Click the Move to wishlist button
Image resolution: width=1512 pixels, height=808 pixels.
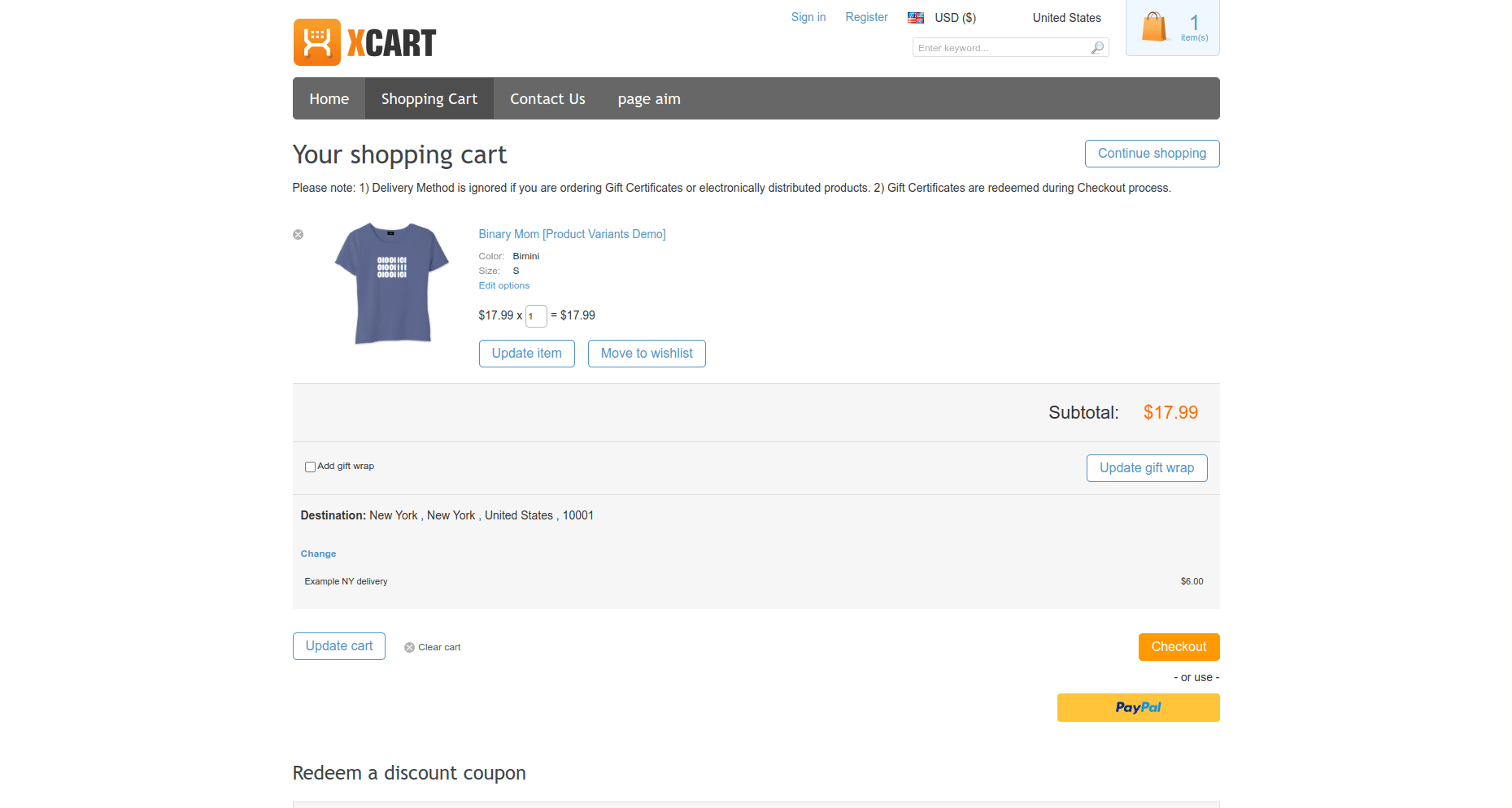(x=647, y=354)
